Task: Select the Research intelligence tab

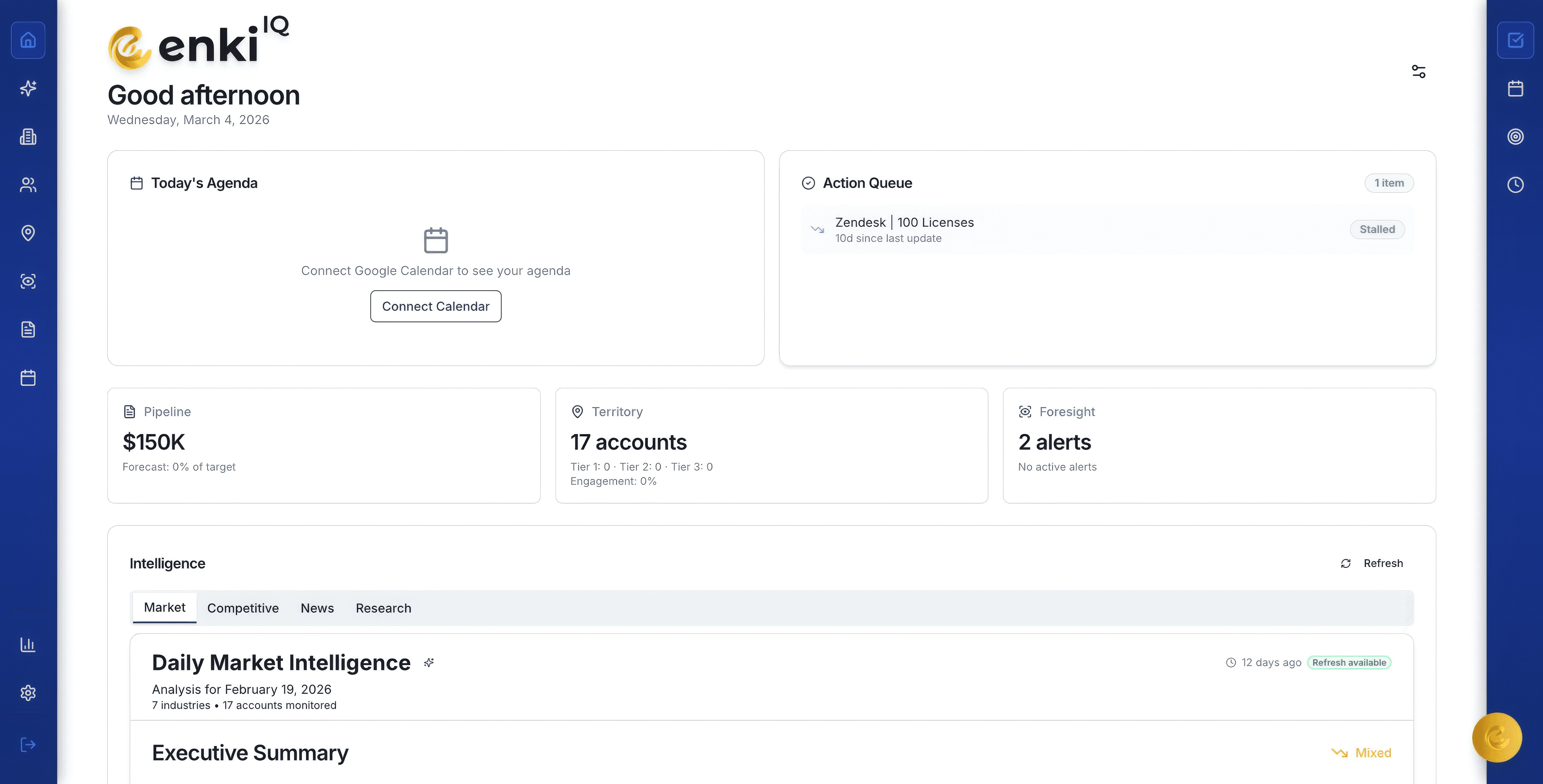Action: 383,608
